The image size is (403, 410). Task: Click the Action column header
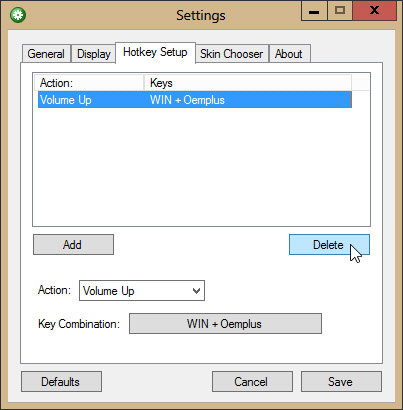(x=89, y=83)
